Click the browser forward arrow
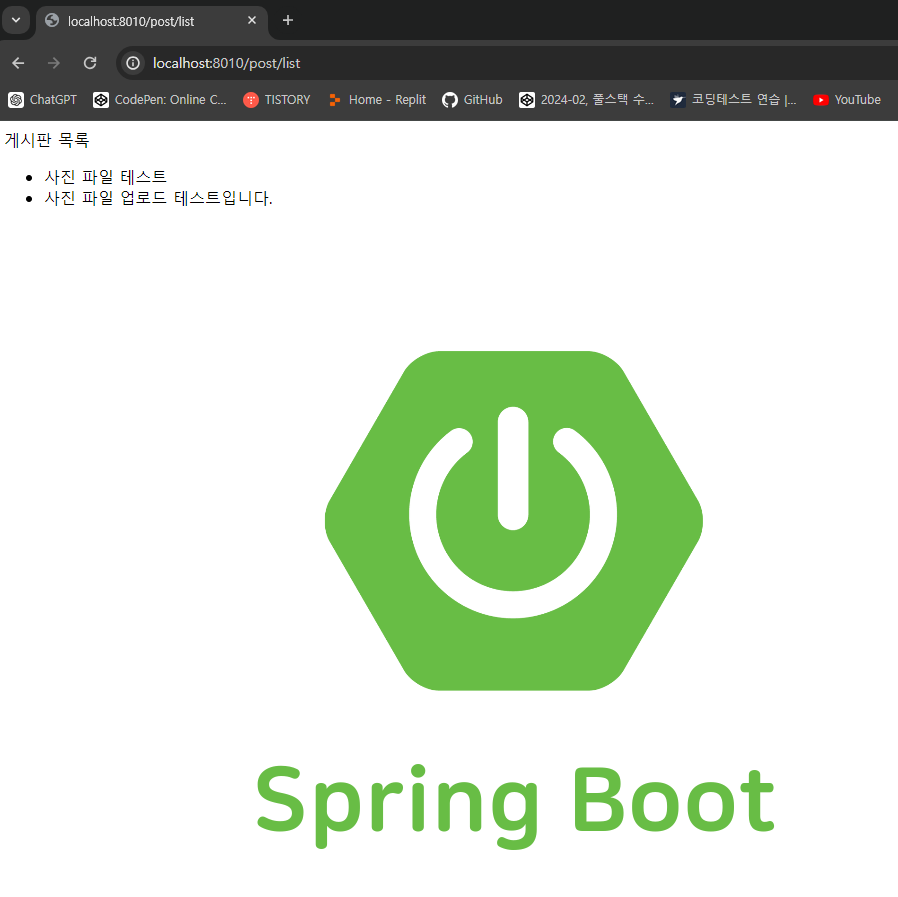The height and width of the screenshot is (897, 898). [x=54, y=63]
